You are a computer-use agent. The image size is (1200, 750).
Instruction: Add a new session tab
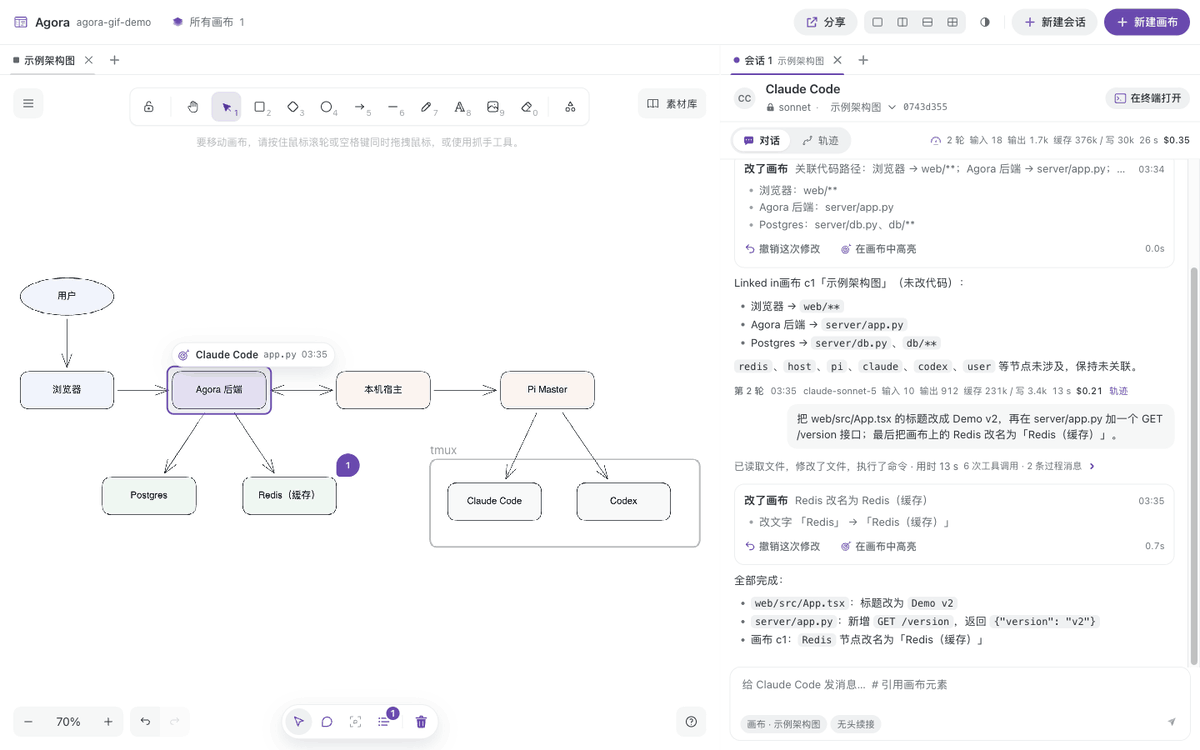coord(864,60)
